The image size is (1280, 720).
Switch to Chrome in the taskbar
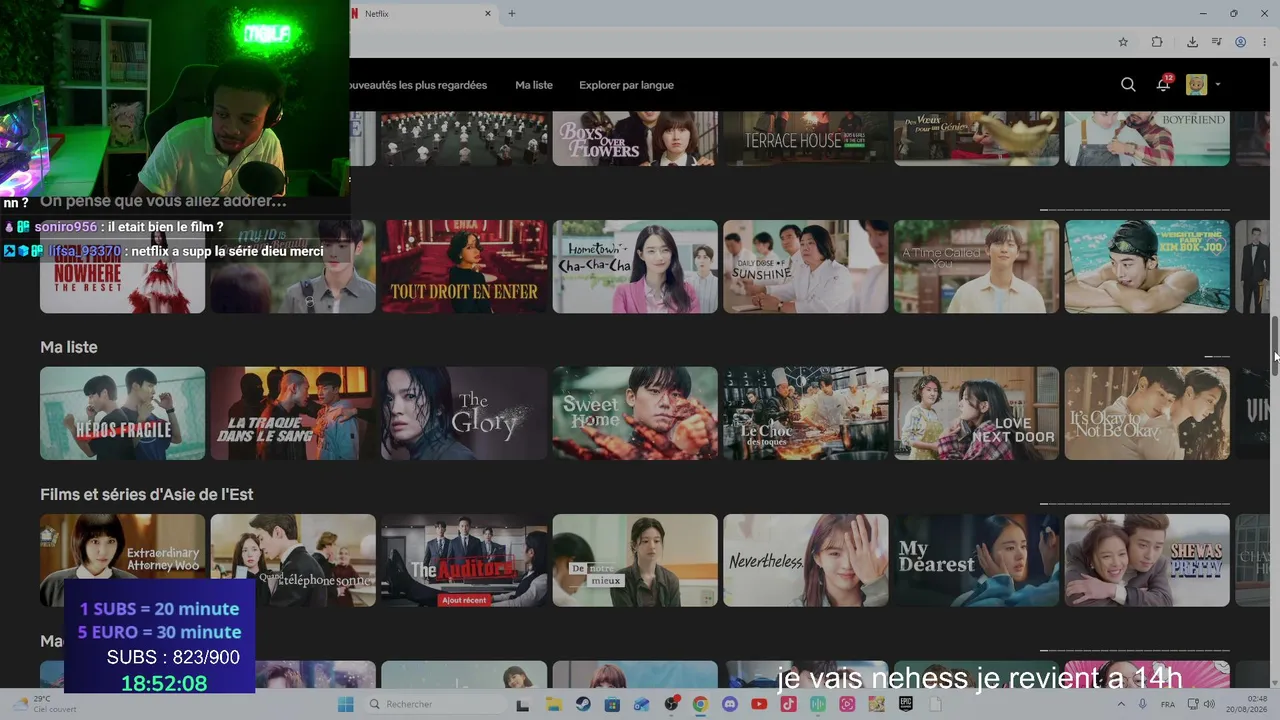[700, 704]
